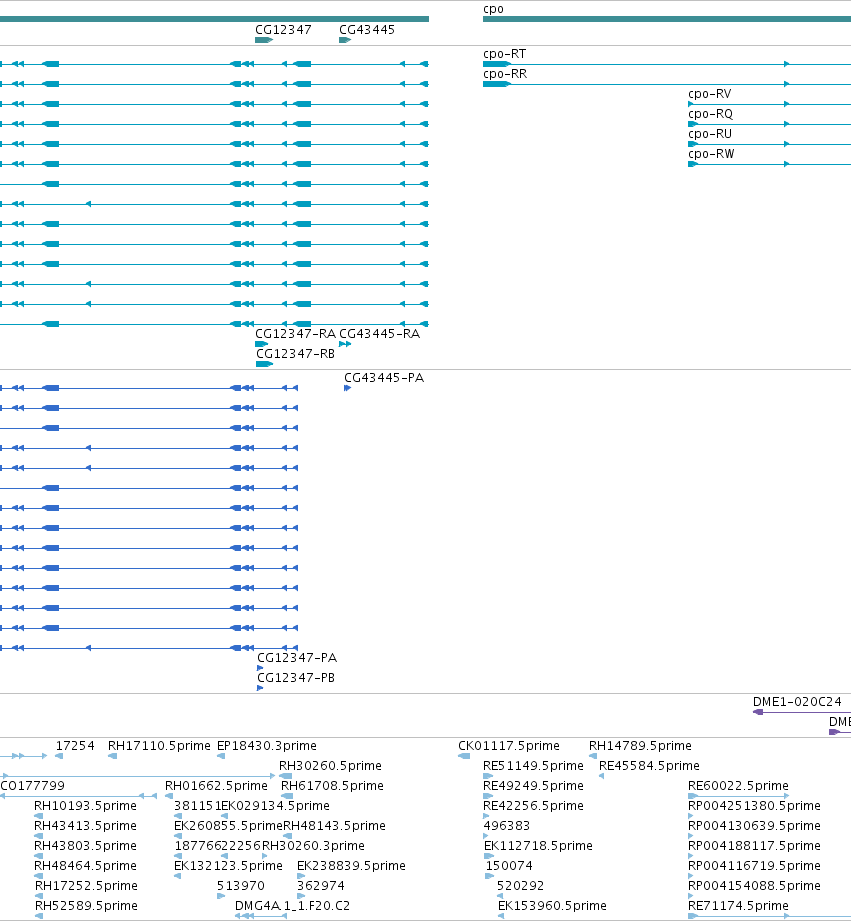Select RH43803.5prime EST label
Screen dimensions: 851x921
(85, 845)
